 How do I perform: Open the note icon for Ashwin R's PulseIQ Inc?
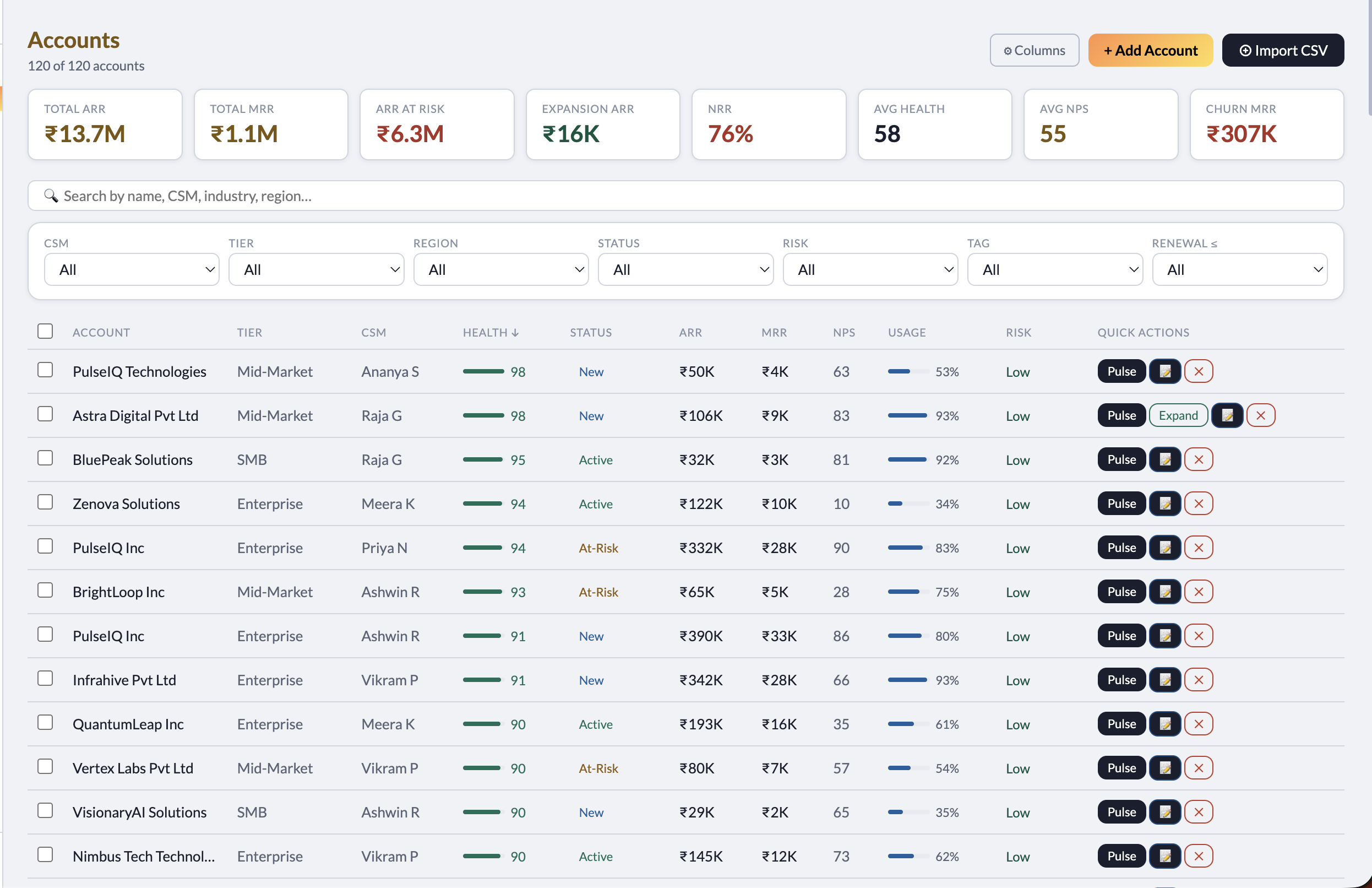[1164, 636]
